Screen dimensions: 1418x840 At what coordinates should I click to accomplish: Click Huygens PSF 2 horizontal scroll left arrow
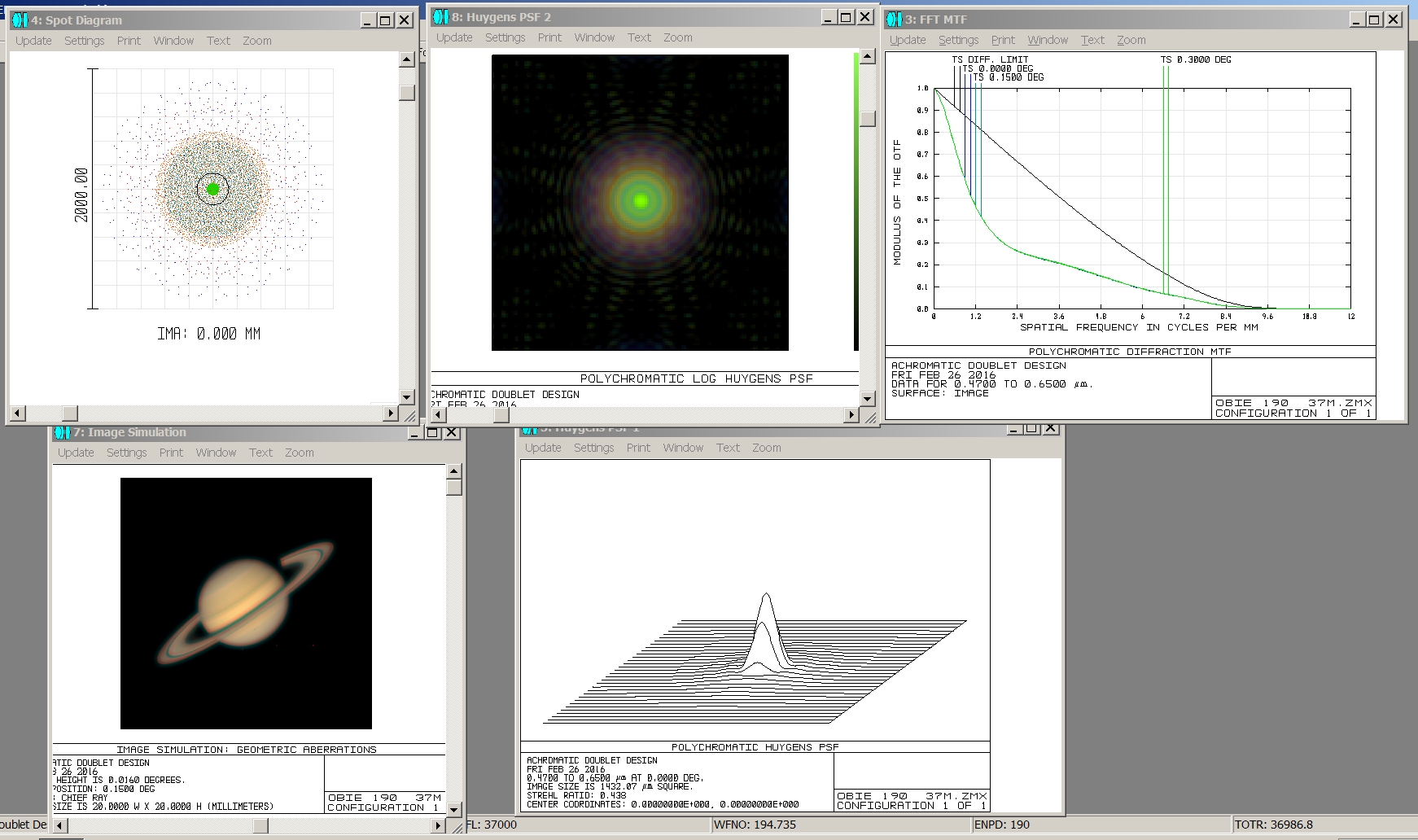click(x=438, y=415)
